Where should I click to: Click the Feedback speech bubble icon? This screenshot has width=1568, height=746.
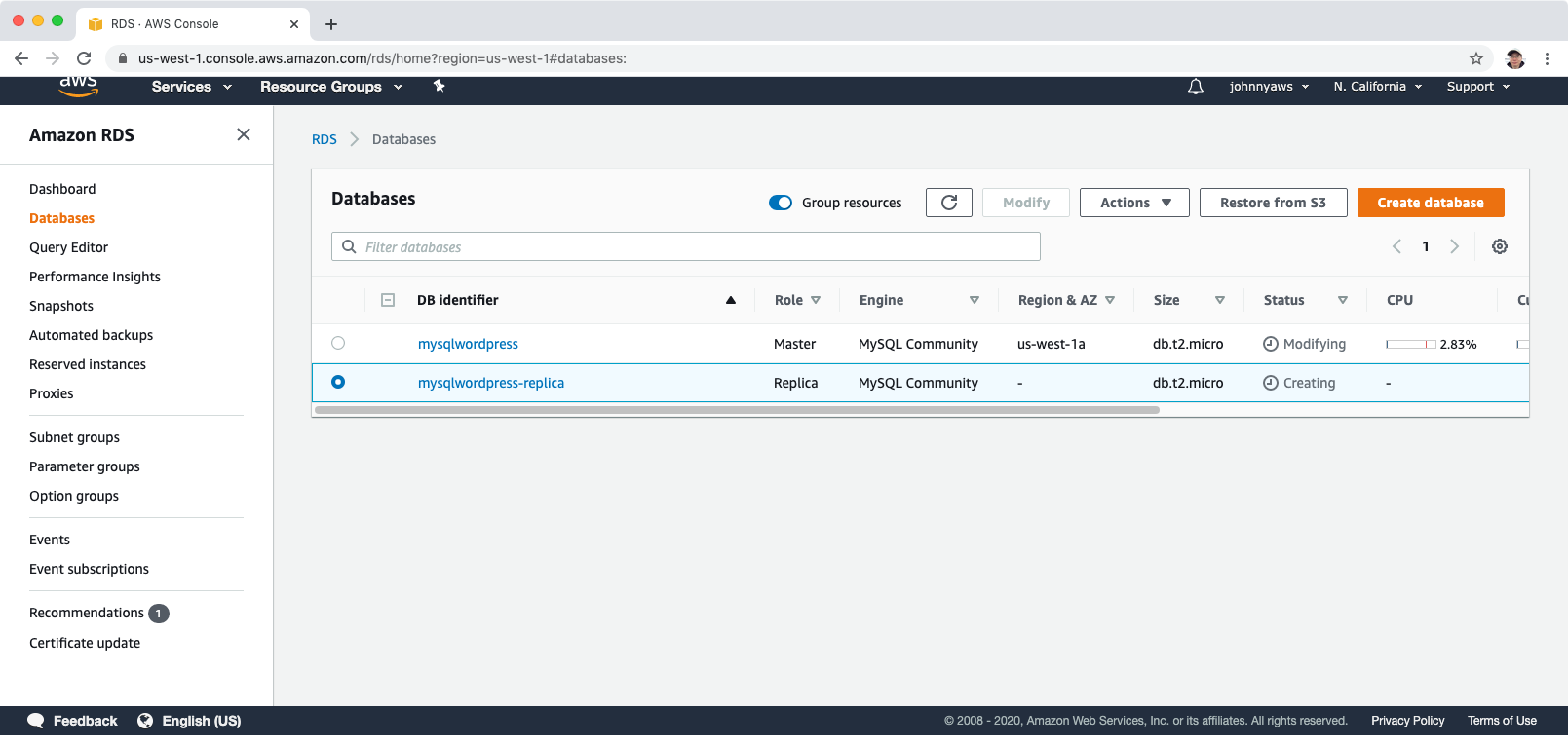coord(36,721)
